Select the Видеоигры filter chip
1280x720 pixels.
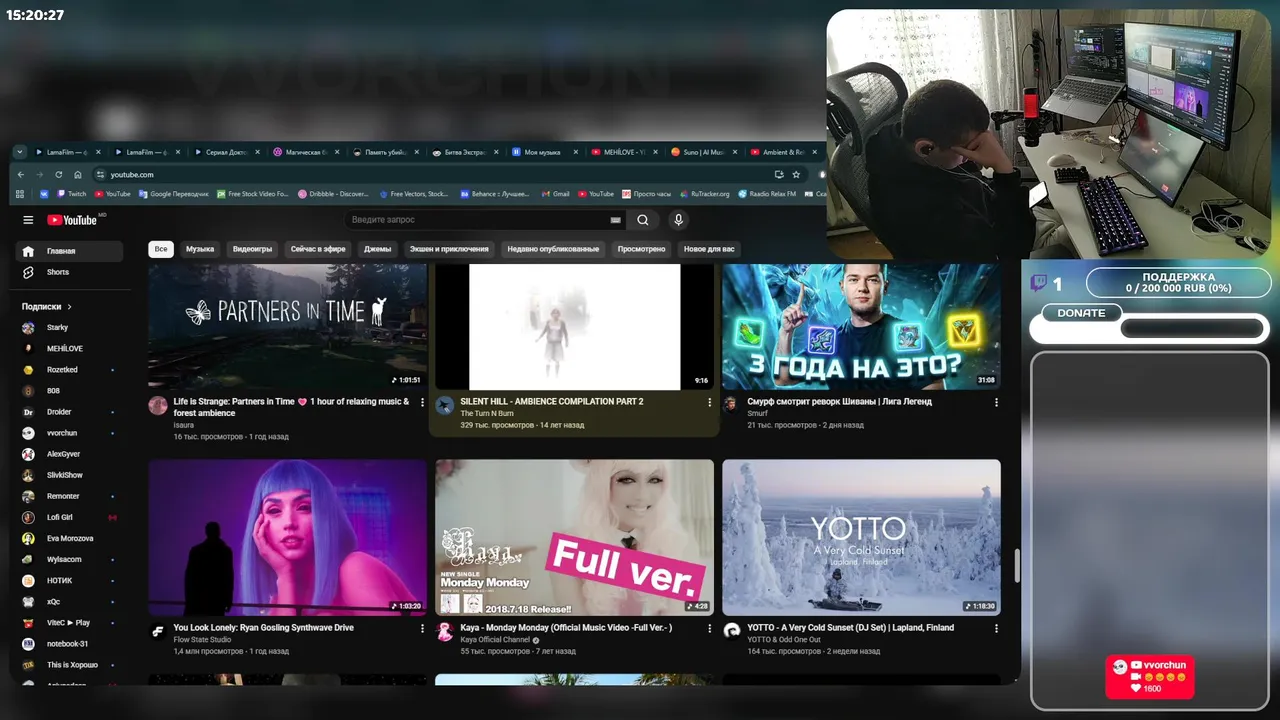(252, 249)
